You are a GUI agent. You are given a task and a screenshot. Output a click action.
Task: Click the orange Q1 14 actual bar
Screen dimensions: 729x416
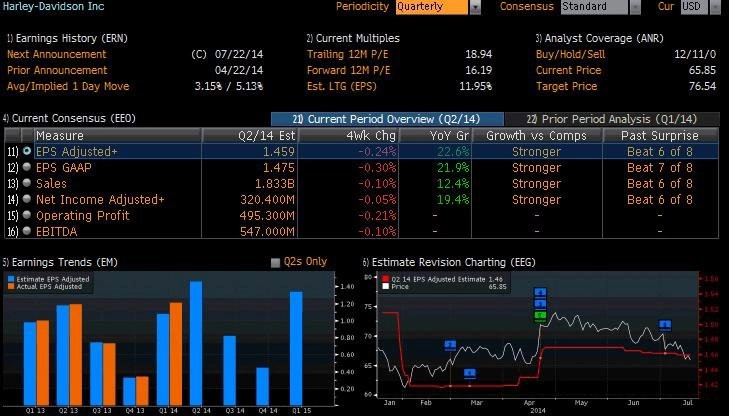pos(176,354)
